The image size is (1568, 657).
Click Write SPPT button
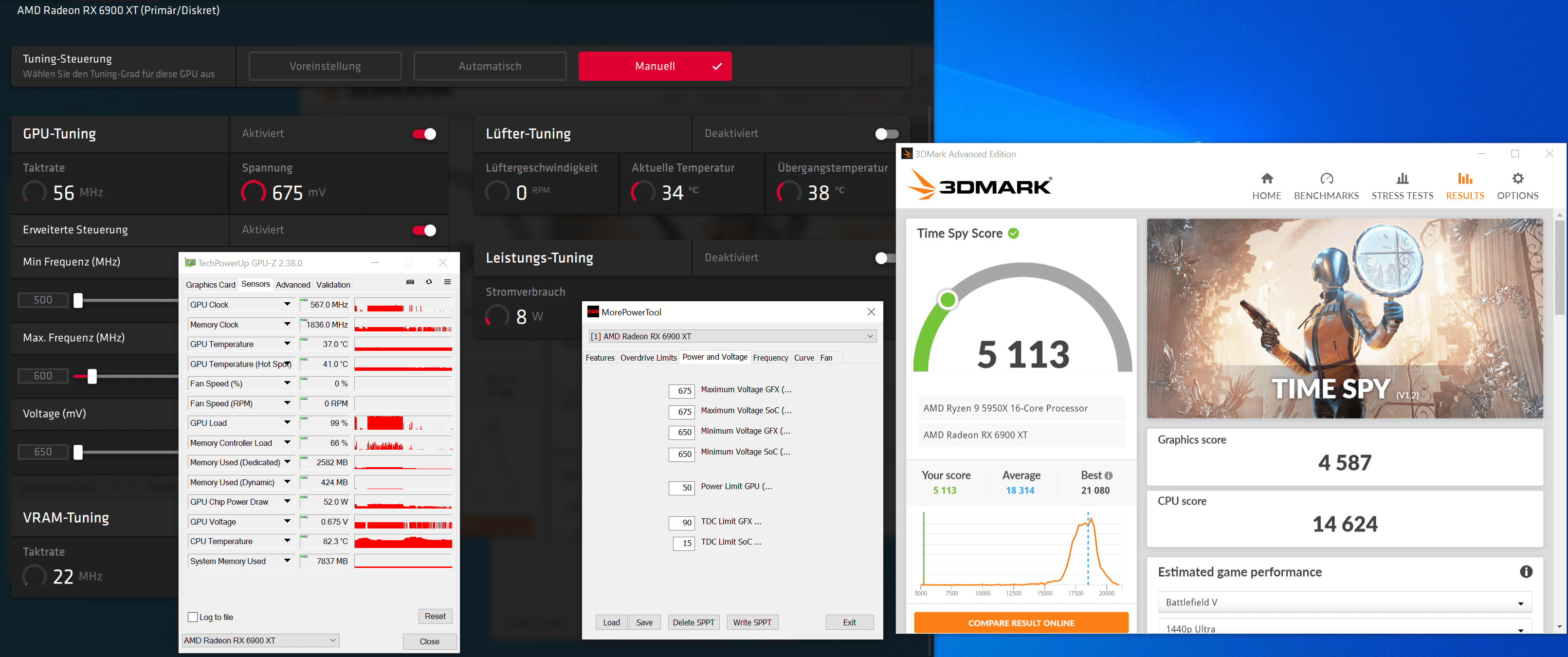(x=752, y=622)
